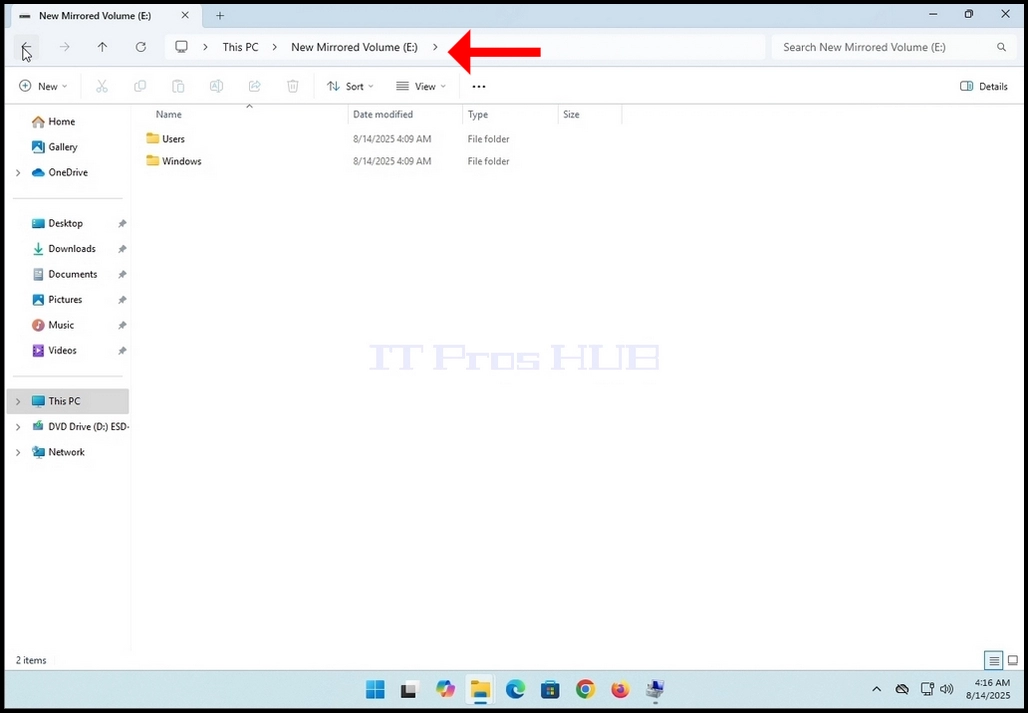Close the New Mirrored Volume (E:) tab
1028x713 pixels.
(186, 15)
